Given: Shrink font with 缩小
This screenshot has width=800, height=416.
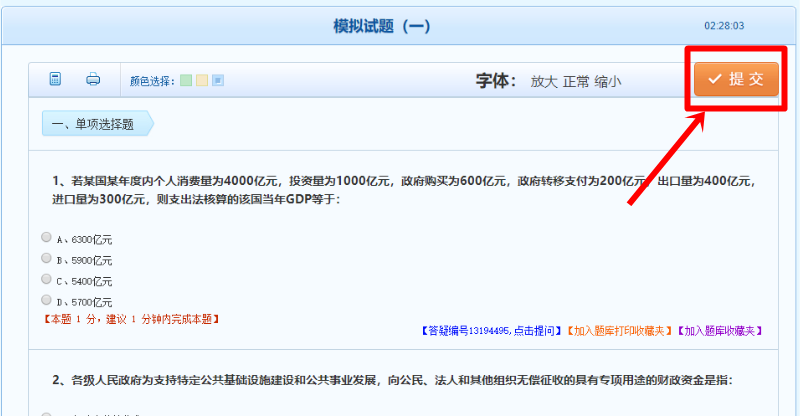Looking at the screenshot, I should click(608, 82).
